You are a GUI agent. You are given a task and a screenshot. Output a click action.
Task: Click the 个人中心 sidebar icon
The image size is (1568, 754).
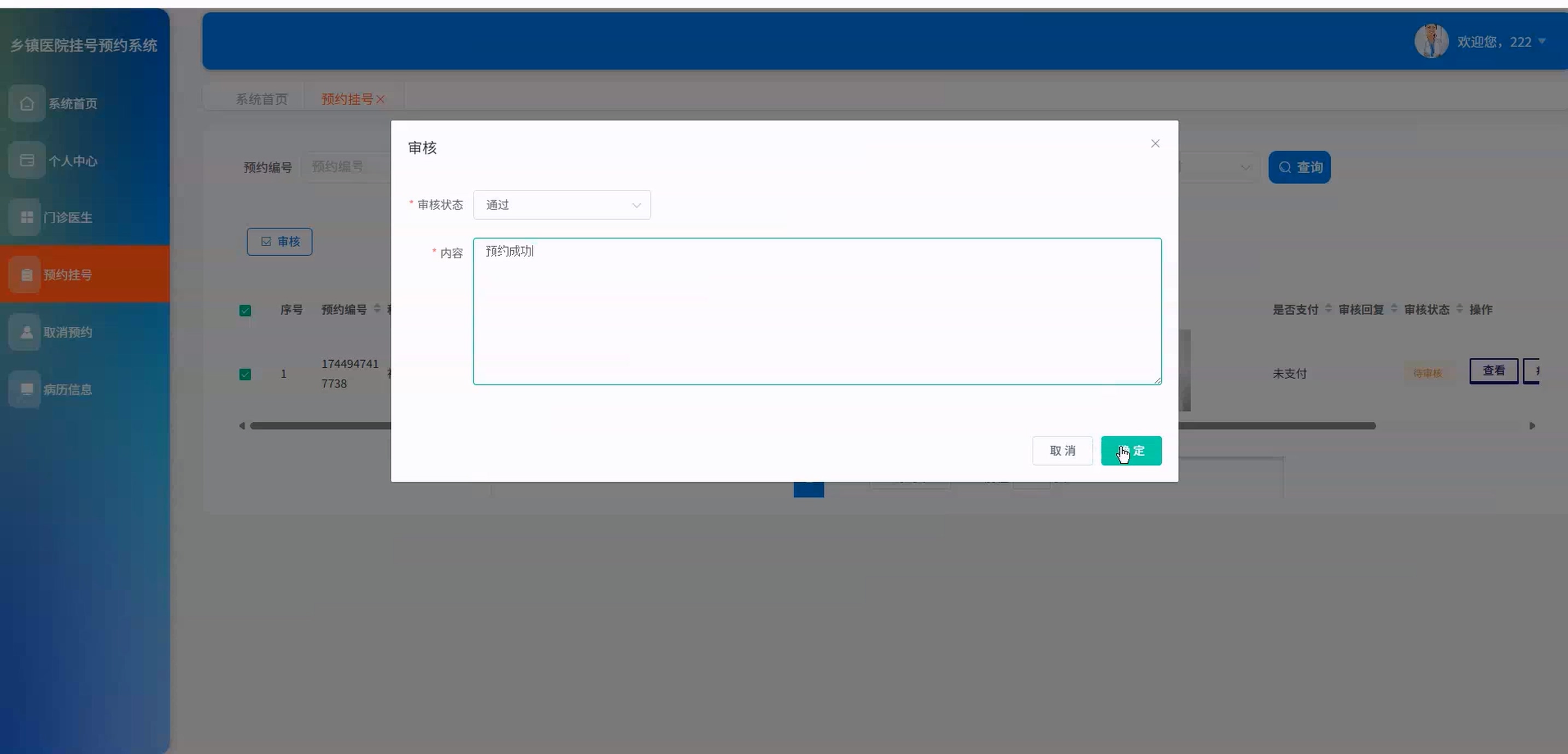coord(27,161)
